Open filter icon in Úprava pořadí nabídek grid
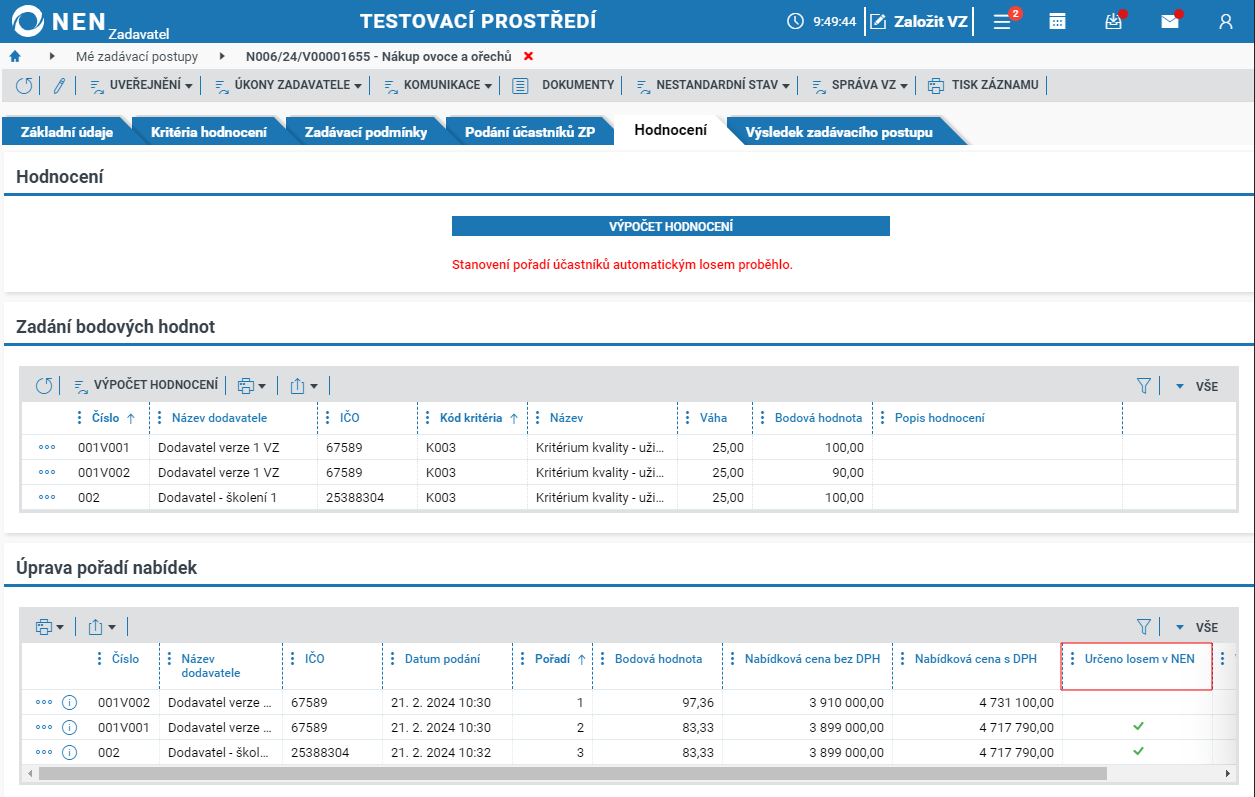Viewport: 1255px width, 797px height. [x=1144, y=627]
